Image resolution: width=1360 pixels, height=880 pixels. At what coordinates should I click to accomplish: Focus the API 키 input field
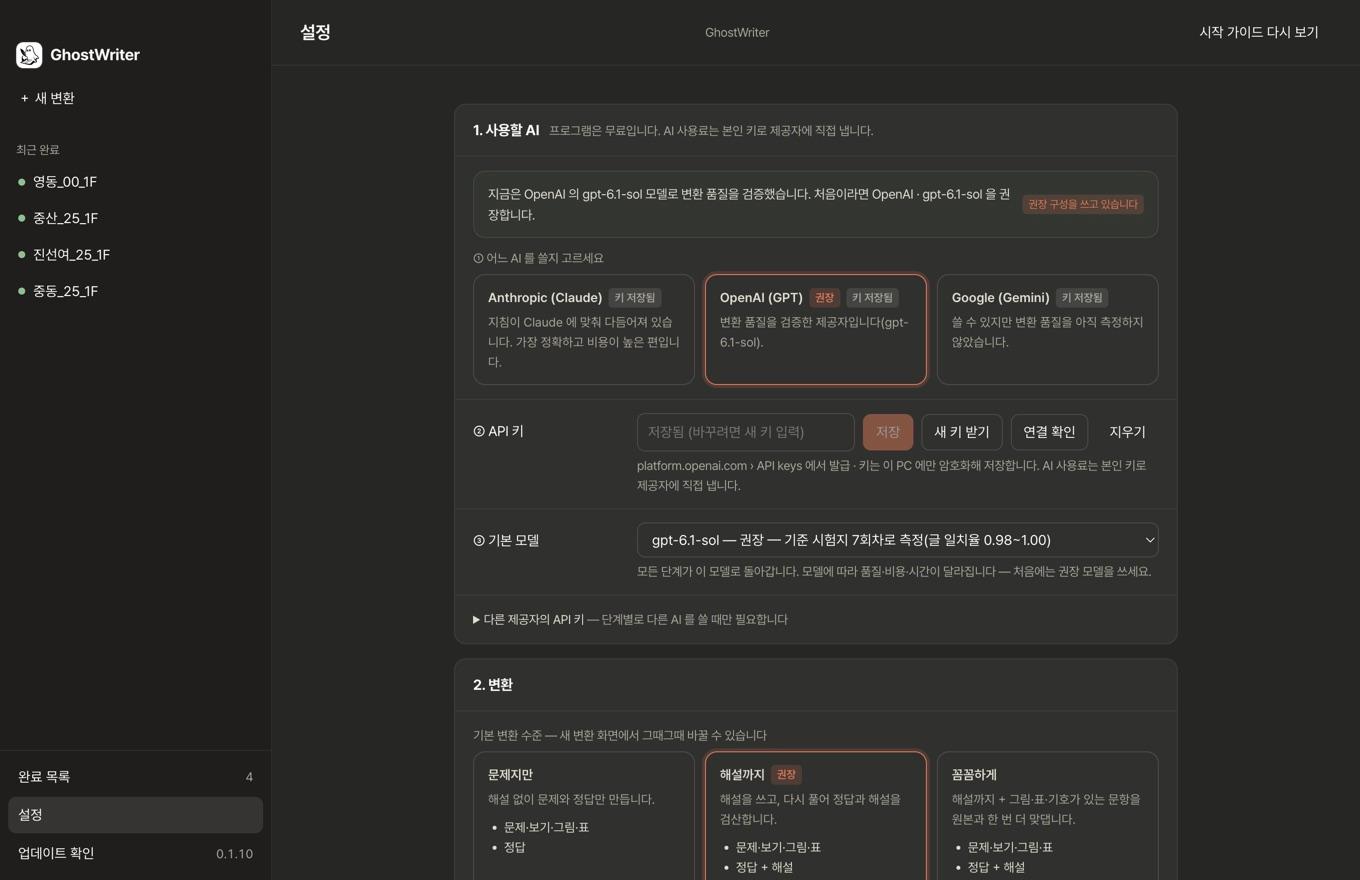(x=746, y=432)
